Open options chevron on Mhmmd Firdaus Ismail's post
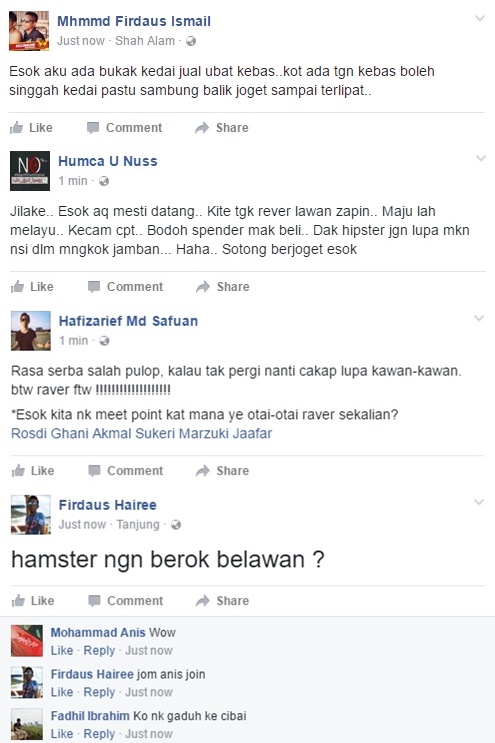 pyautogui.click(x=480, y=18)
